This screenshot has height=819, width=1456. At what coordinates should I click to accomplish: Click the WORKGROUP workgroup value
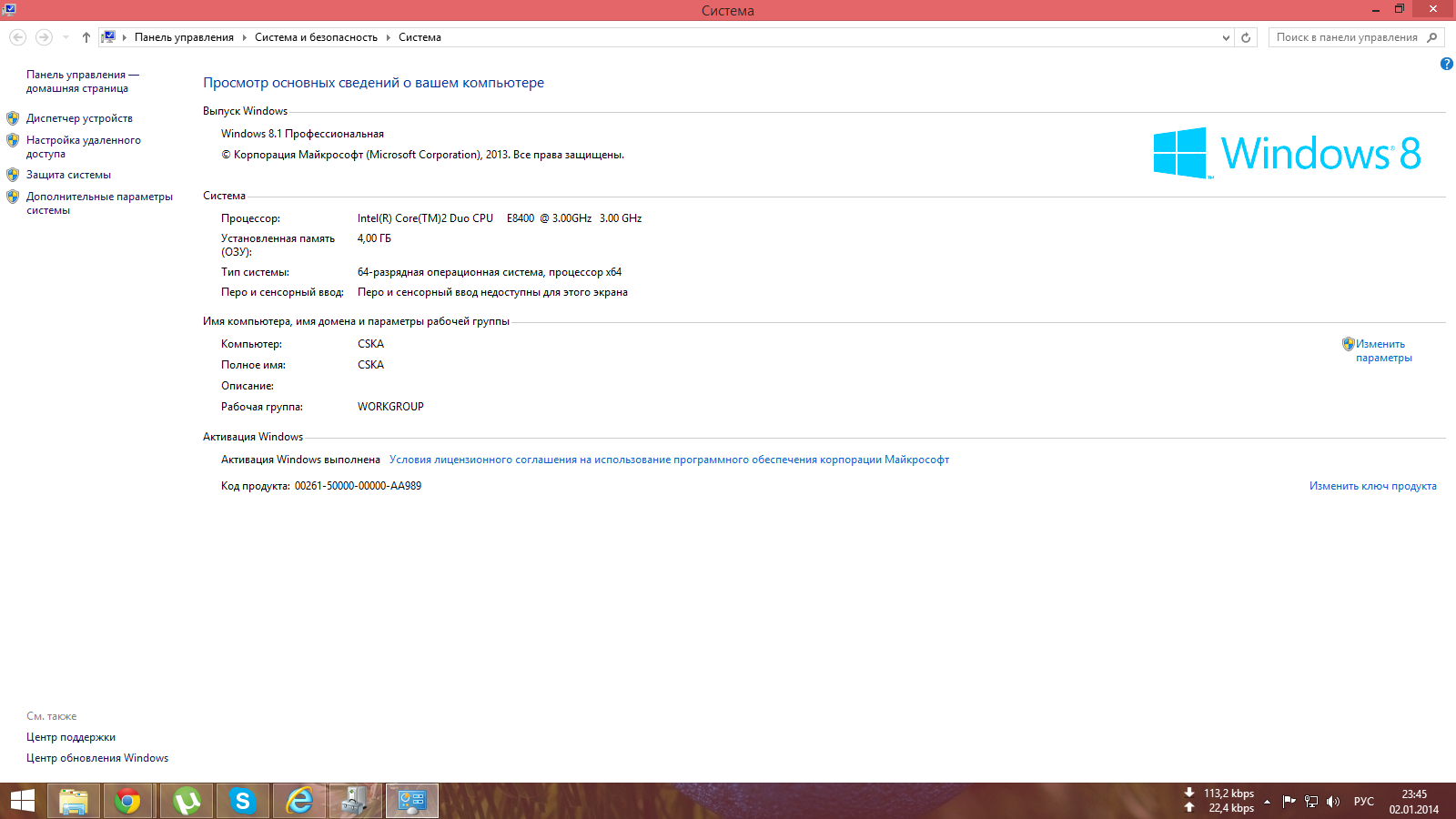pyautogui.click(x=390, y=407)
